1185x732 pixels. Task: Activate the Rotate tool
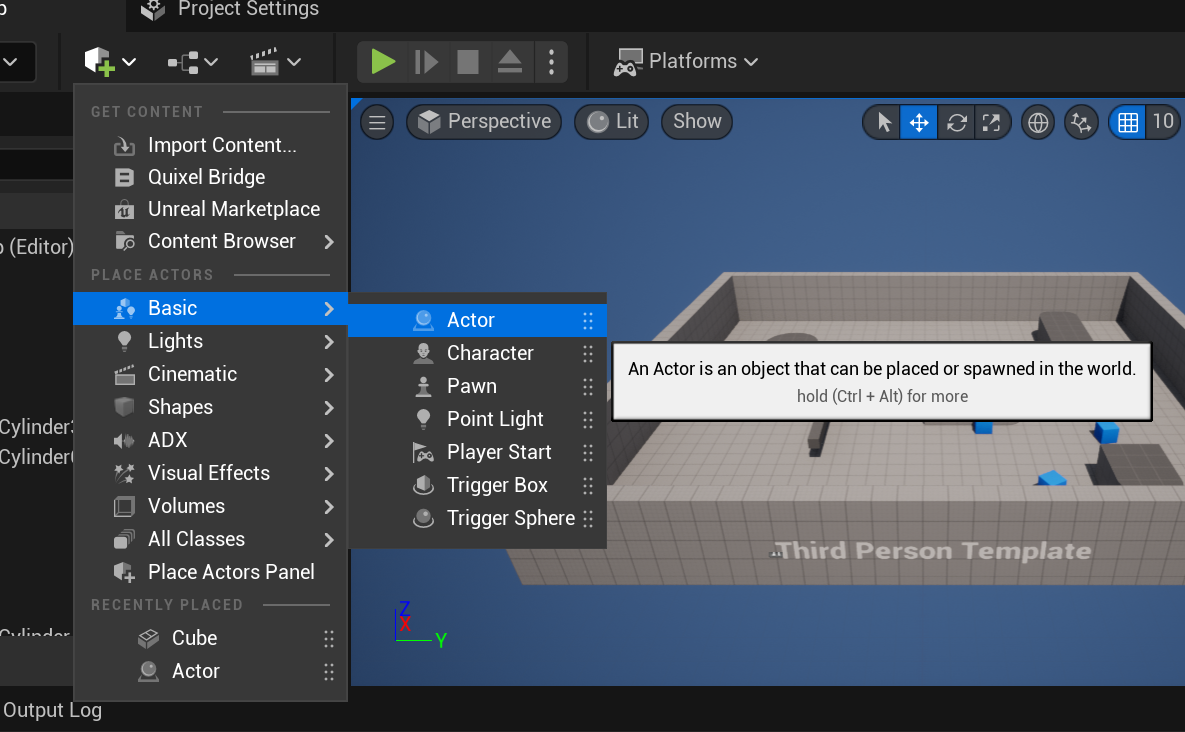(957, 122)
